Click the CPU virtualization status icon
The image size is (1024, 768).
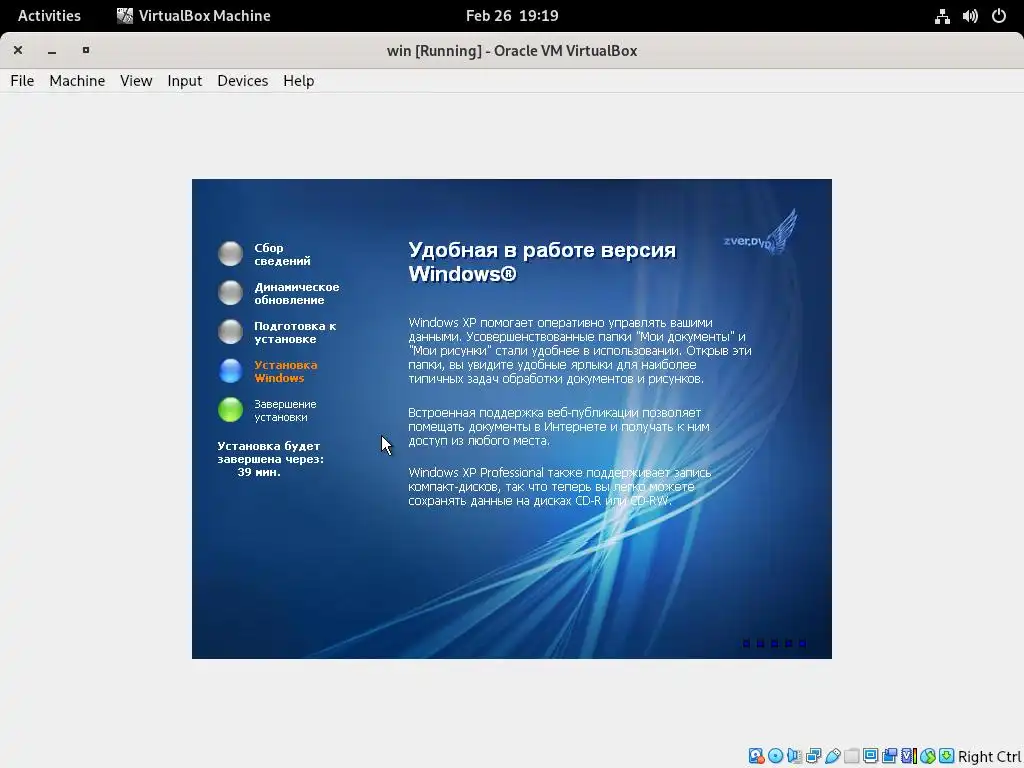pos(908,756)
